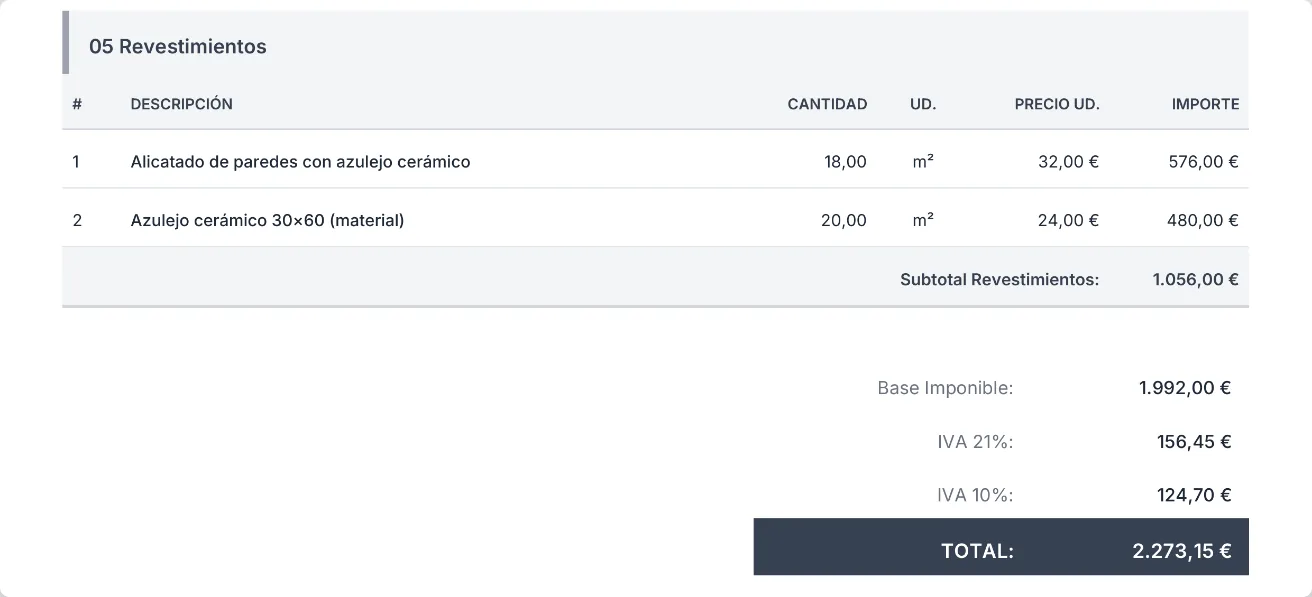Viewport: 1312px width, 597px height.
Task: Select row Azulejo cerámico 30×60 (material)
Action: 655,218
